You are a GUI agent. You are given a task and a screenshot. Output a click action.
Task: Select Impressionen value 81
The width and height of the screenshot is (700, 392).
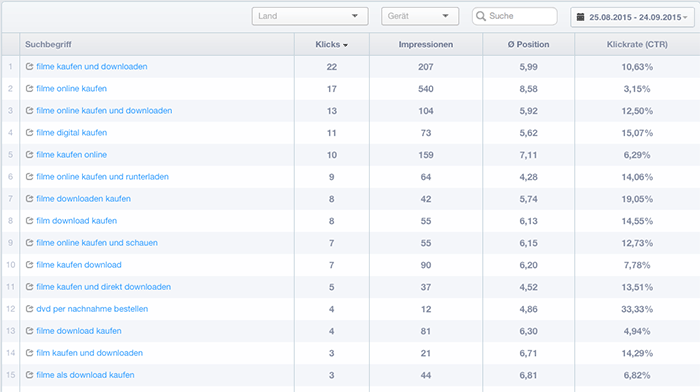coord(426,331)
